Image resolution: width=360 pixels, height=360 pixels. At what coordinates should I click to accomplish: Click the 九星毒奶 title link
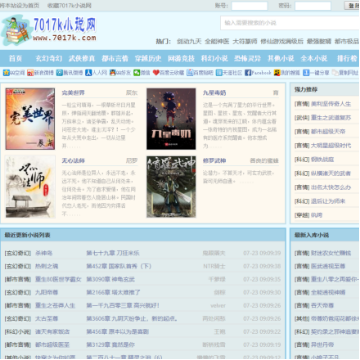point(214,93)
